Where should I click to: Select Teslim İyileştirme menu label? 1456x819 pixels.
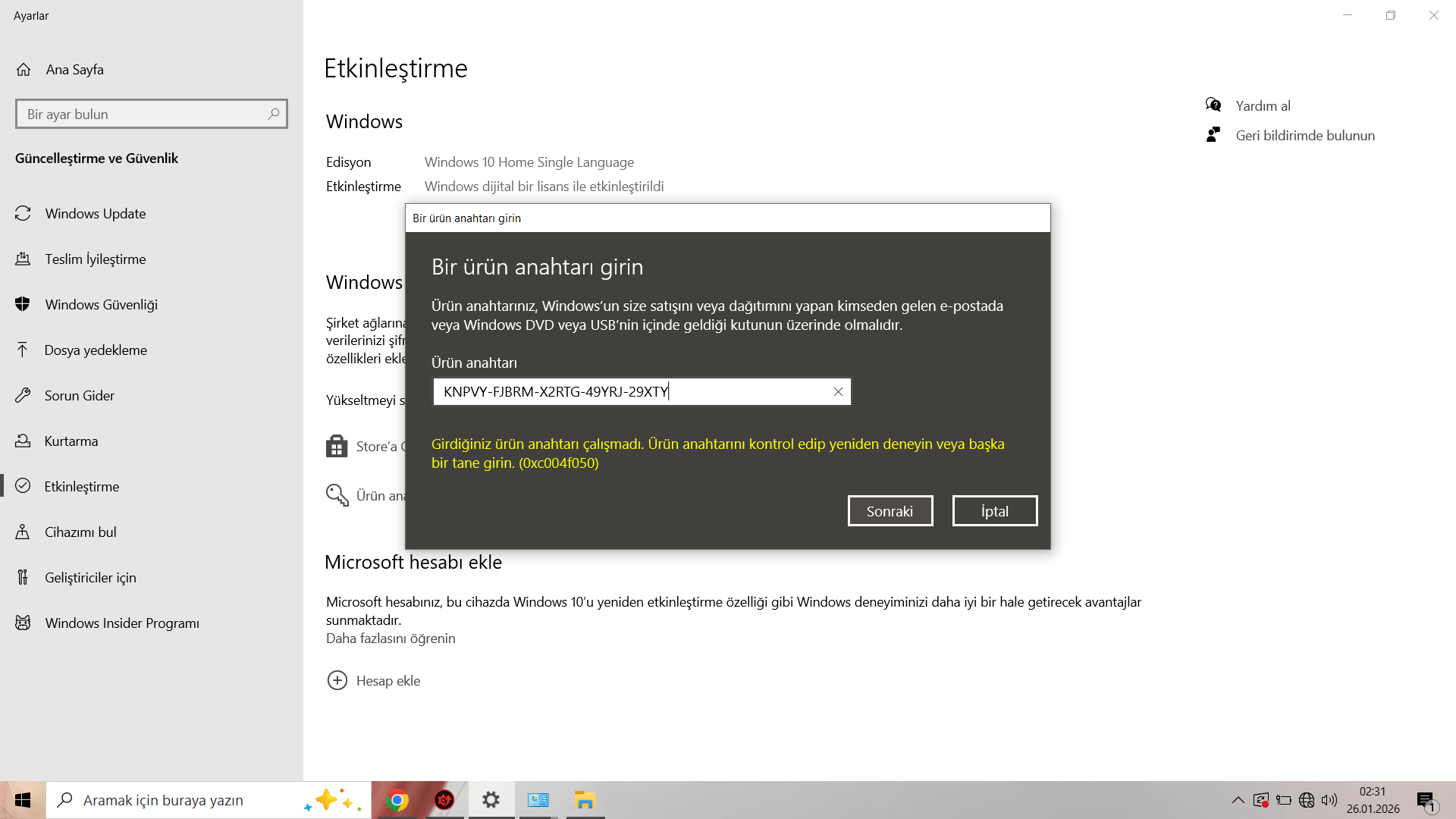point(96,259)
